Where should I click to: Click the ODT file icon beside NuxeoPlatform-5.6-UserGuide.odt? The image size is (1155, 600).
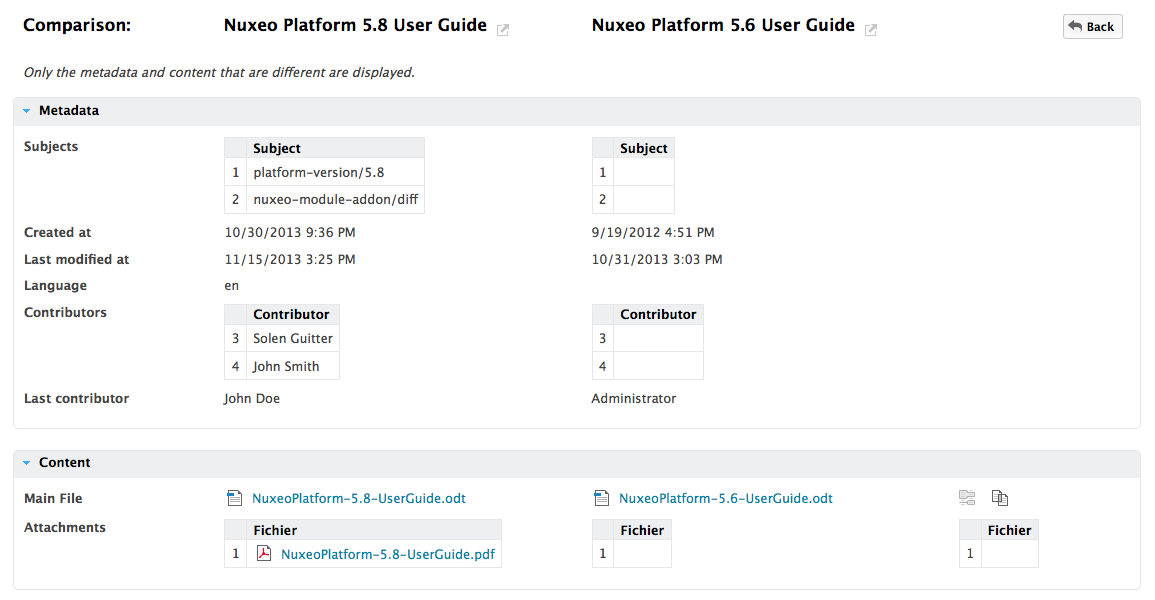click(x=601, y=498)
